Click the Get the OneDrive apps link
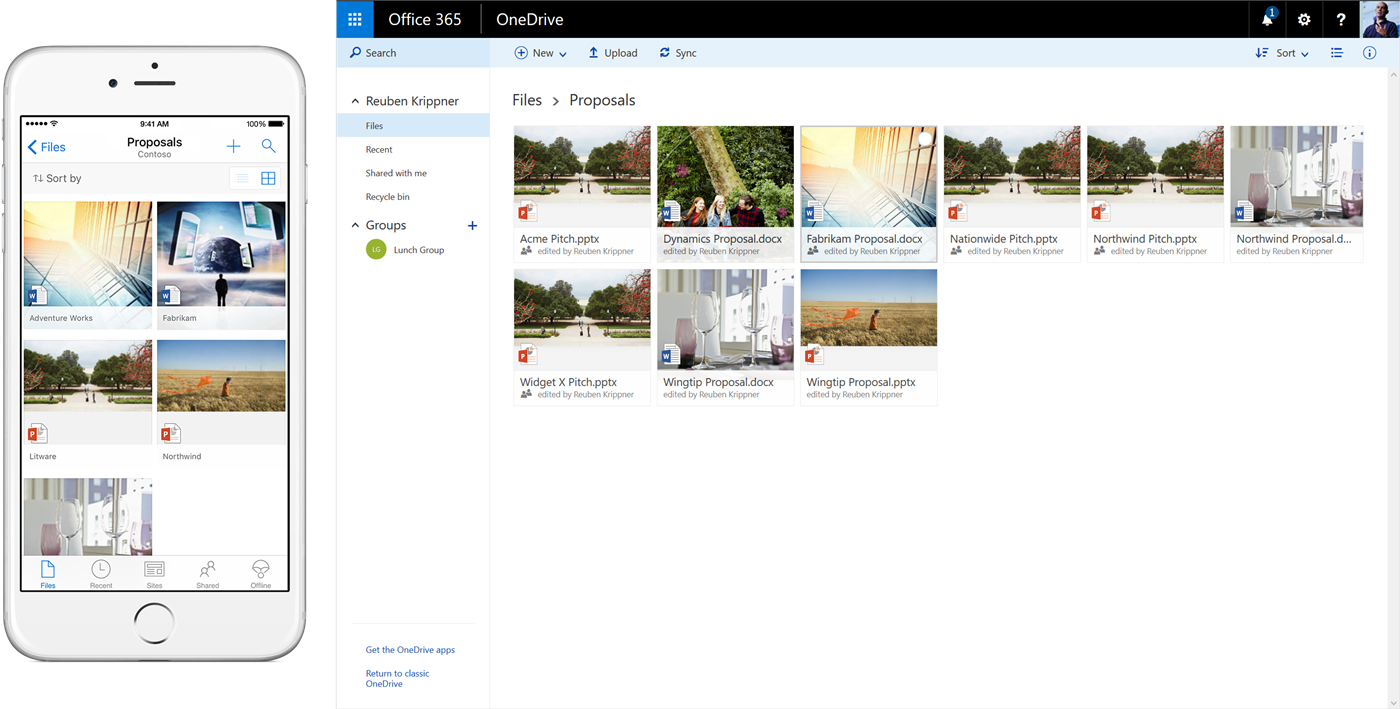 click(x=410, y=650)
